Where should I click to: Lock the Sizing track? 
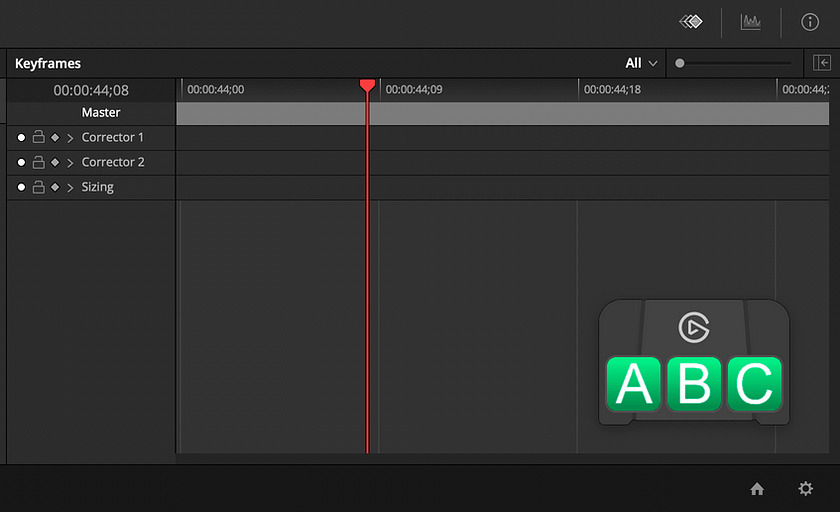tap(39, 186)
